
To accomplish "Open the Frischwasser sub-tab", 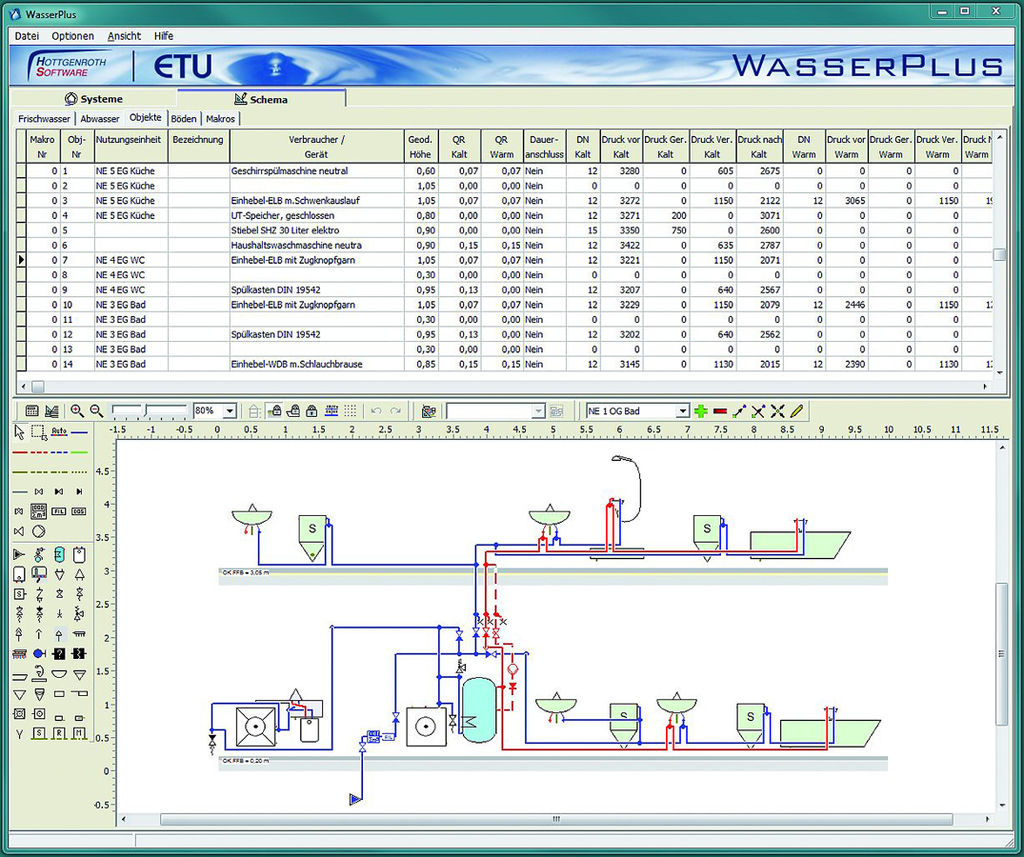I will [x=44, y=119].
